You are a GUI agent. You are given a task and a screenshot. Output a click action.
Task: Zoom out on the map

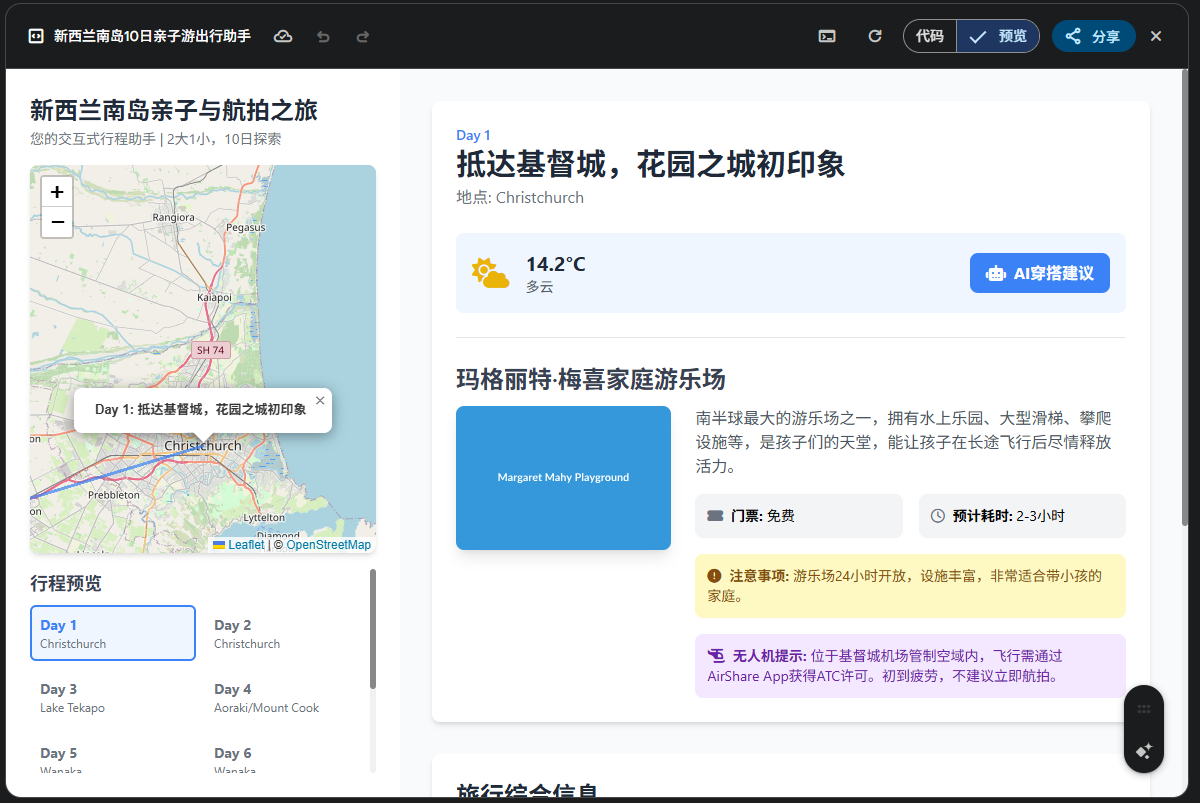tap(57, 222)
